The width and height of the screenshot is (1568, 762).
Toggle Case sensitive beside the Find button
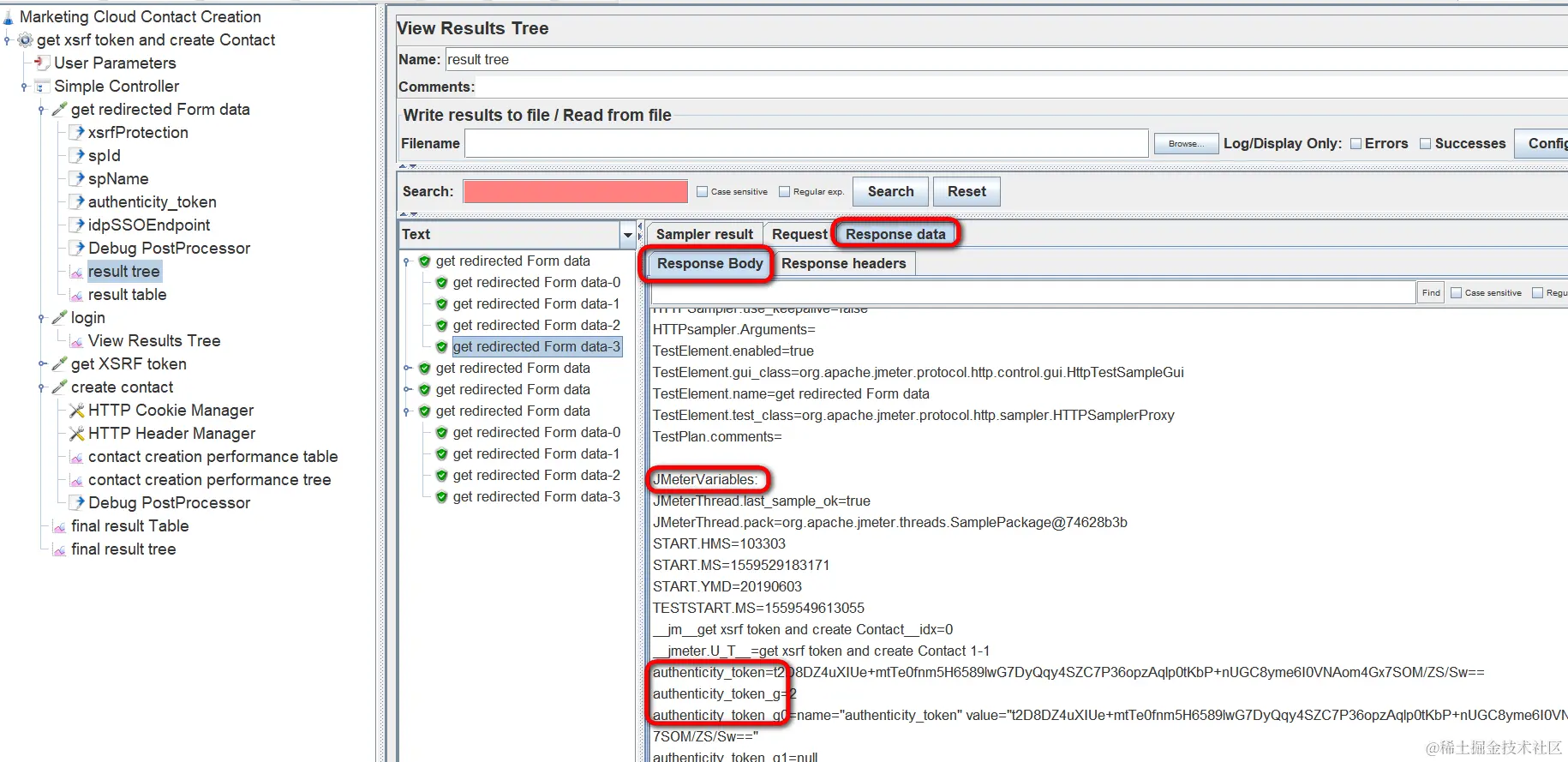(1456, 293)
